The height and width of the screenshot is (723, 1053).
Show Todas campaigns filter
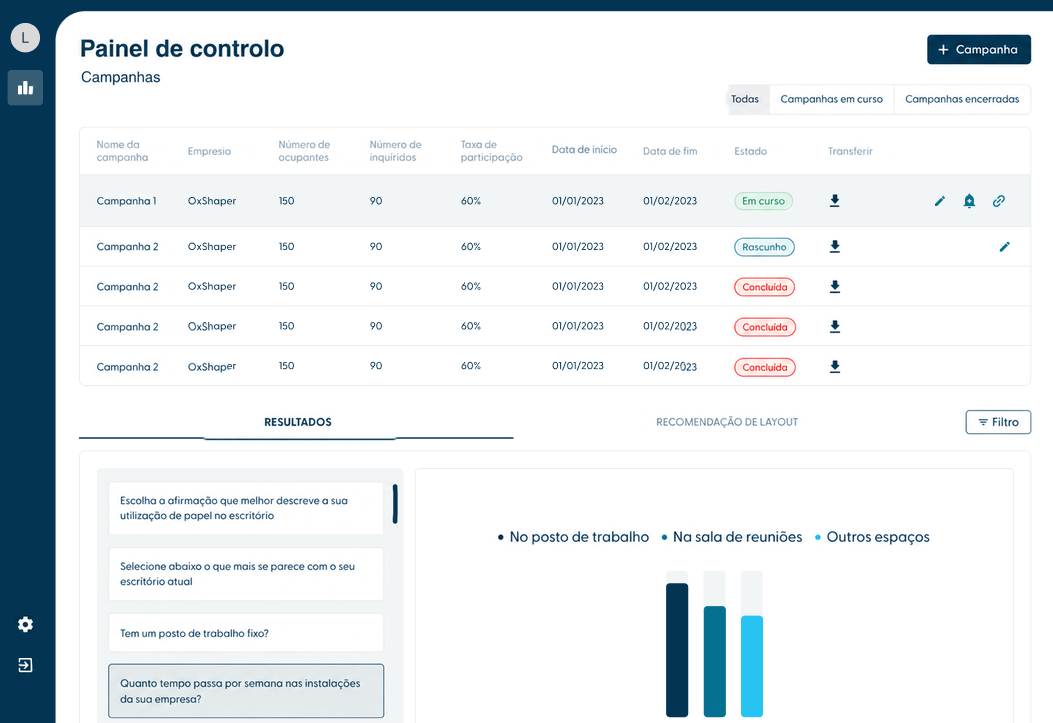(745, 99)
